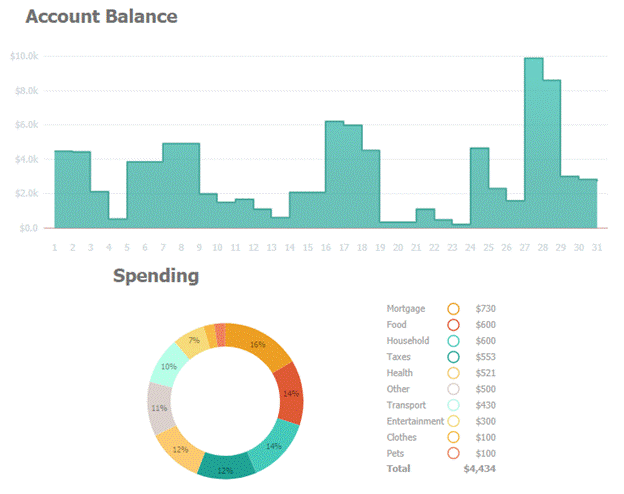Click the Taxes legend circle marker
This screenshot has width=624, height=494.
pos(453,357)
